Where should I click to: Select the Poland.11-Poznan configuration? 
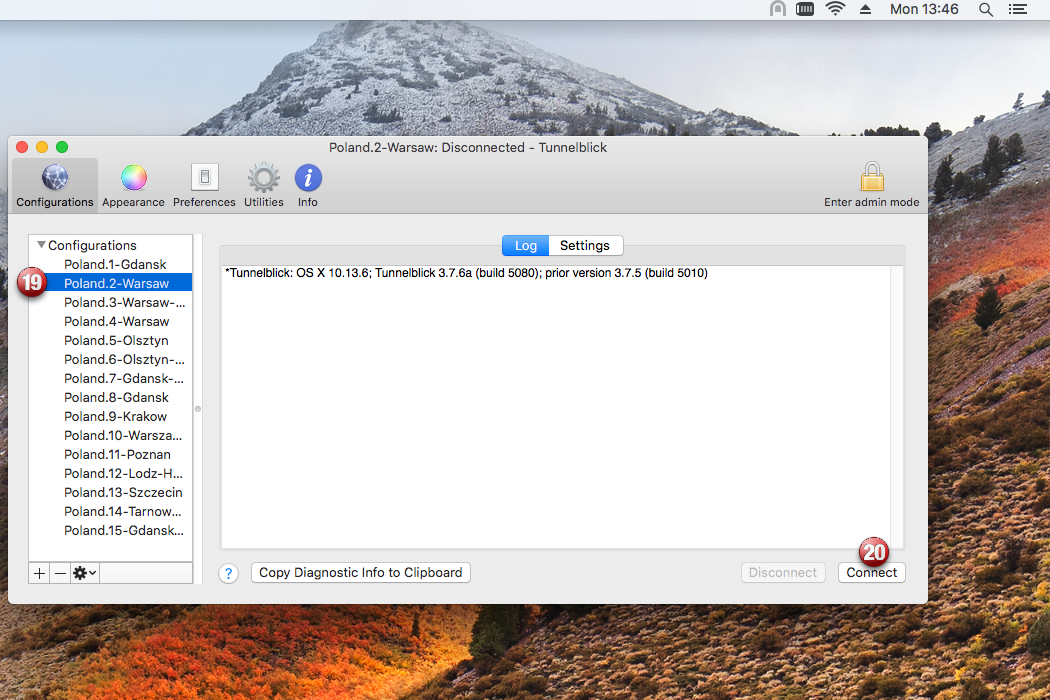(x=111, y=454)
